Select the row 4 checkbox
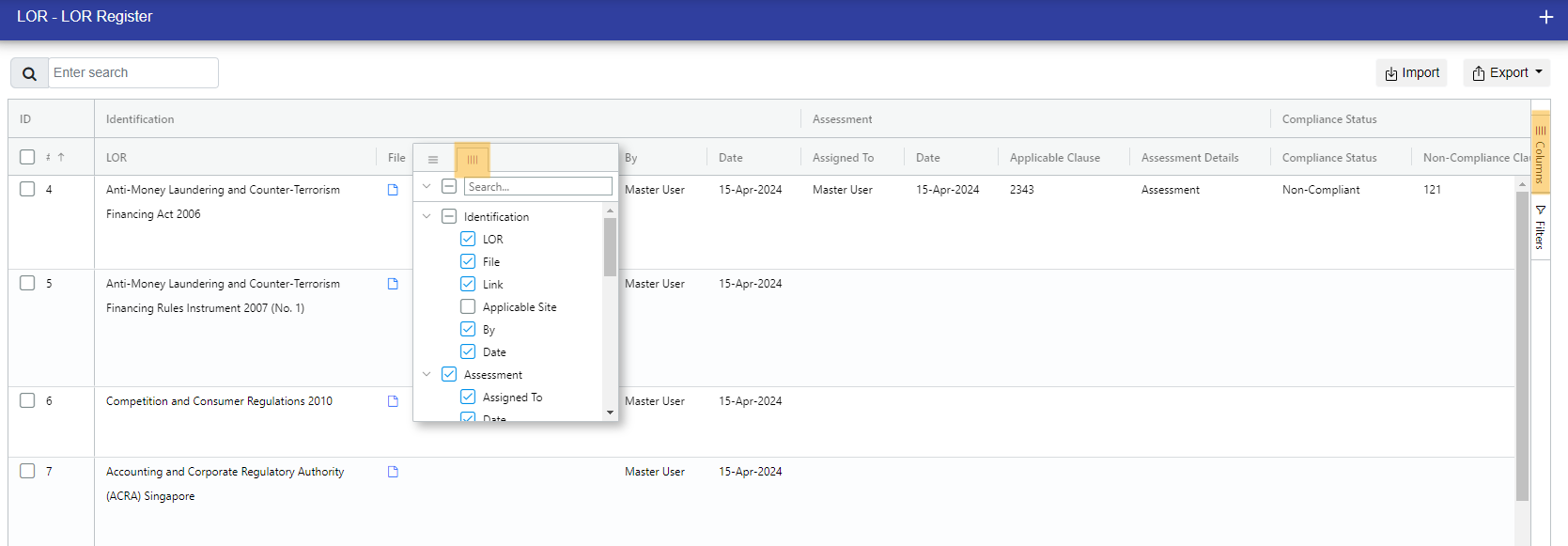The height and width of the screenshot is (546, 1568). coord(27,189)
